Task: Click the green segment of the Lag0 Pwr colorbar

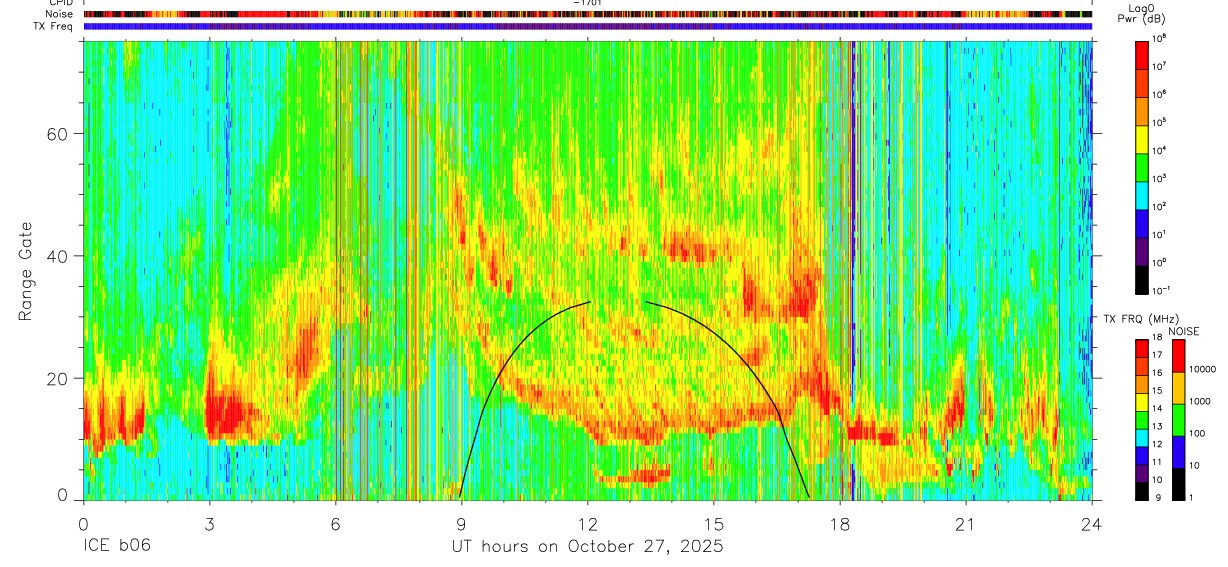Action: 1141,166
